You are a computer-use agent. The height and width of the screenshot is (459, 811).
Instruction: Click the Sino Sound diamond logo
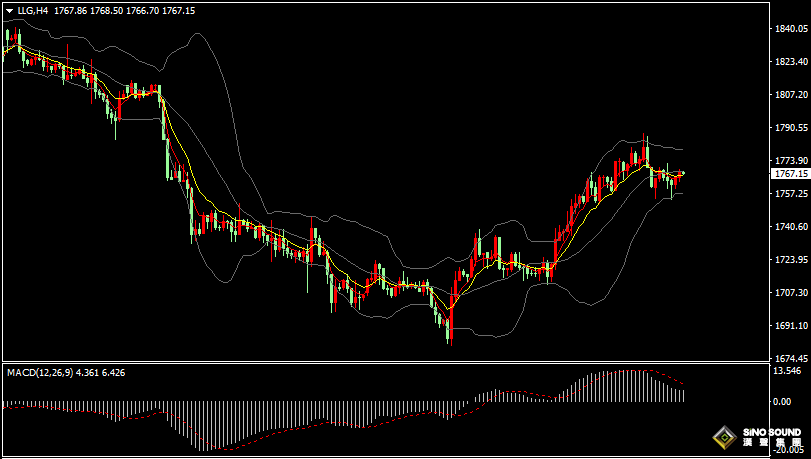click(x=722, y=439)
